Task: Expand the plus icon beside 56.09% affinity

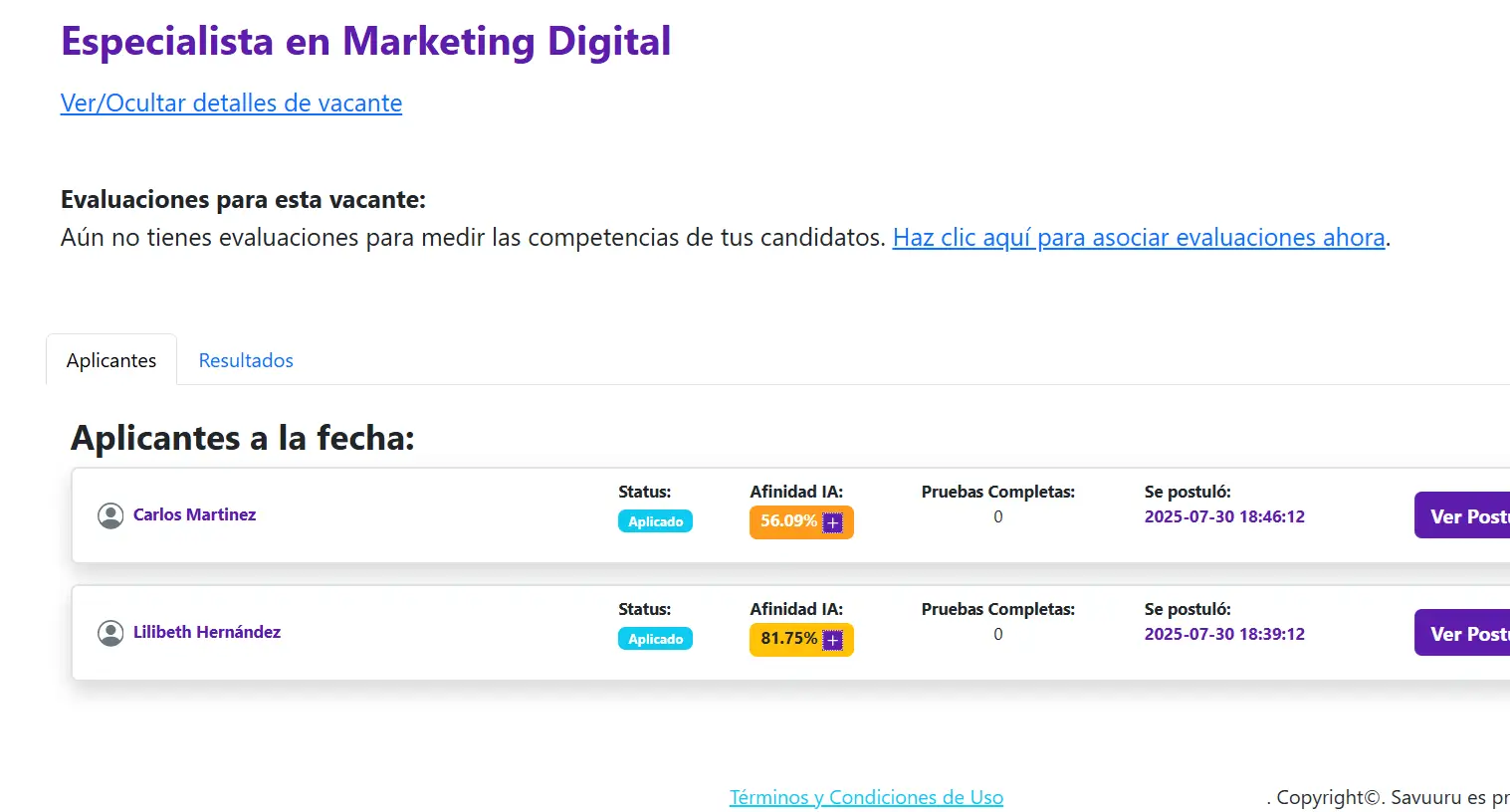Action: 833,522
